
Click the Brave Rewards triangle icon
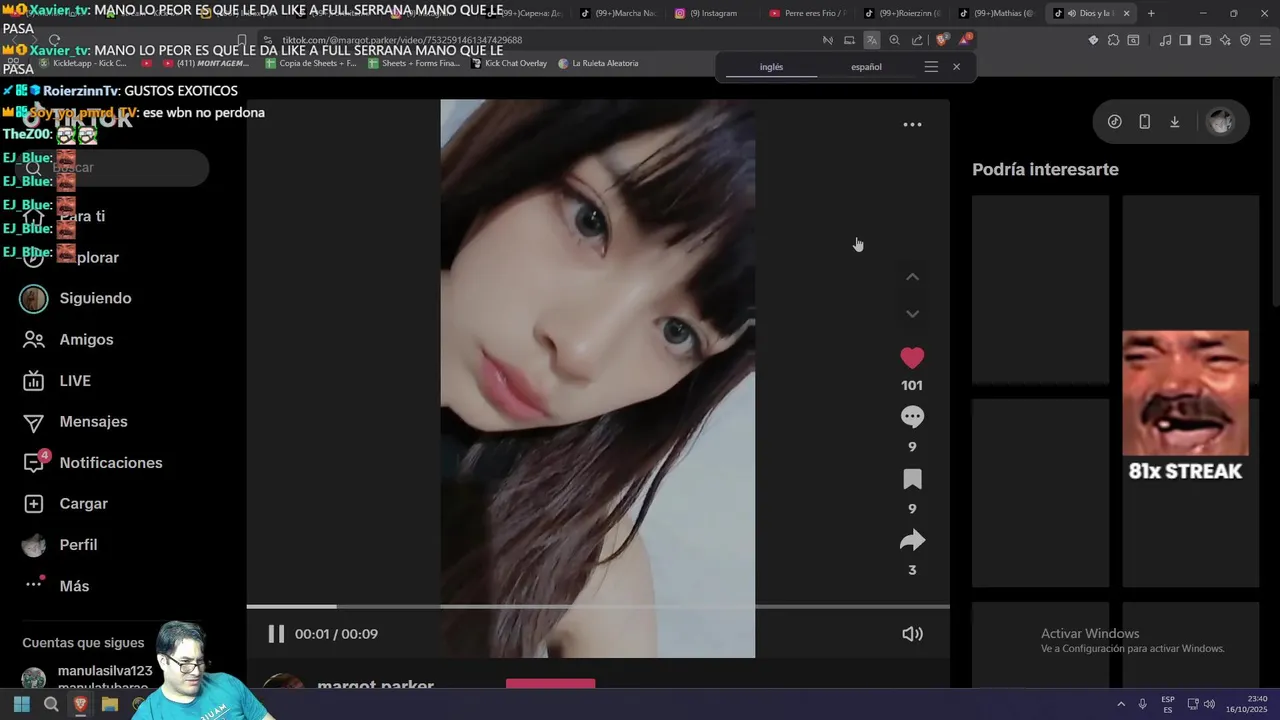(964, 40)
